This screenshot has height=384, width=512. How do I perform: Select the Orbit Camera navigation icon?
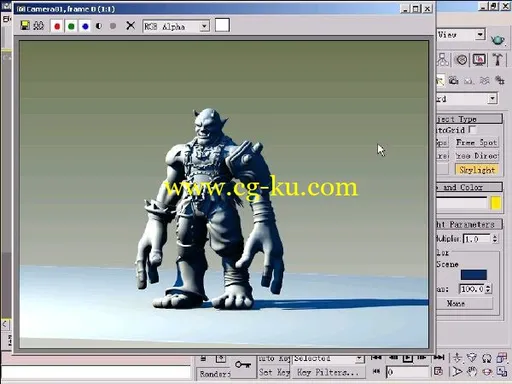tap(487, 371)
